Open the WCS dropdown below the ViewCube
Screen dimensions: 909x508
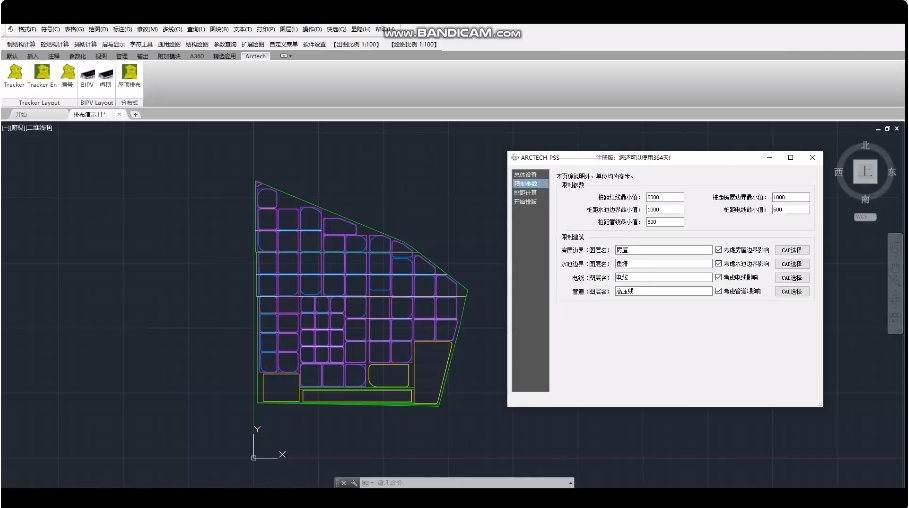click(x=865, y=216)
